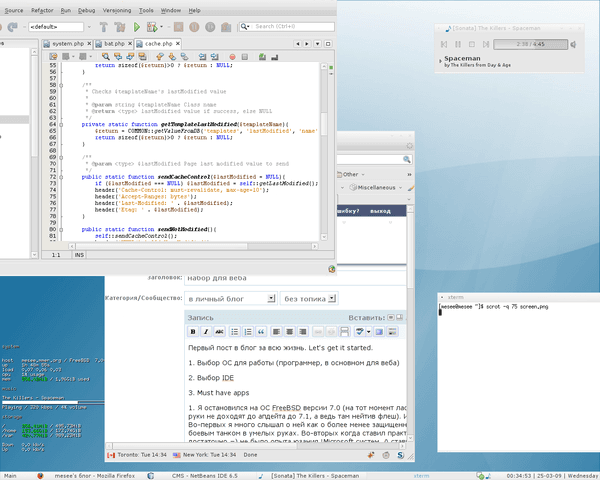Viewport: 600px width, 480px height.
Task: Click the Debug project icon in NetBeans
Action: coord(152,27)
